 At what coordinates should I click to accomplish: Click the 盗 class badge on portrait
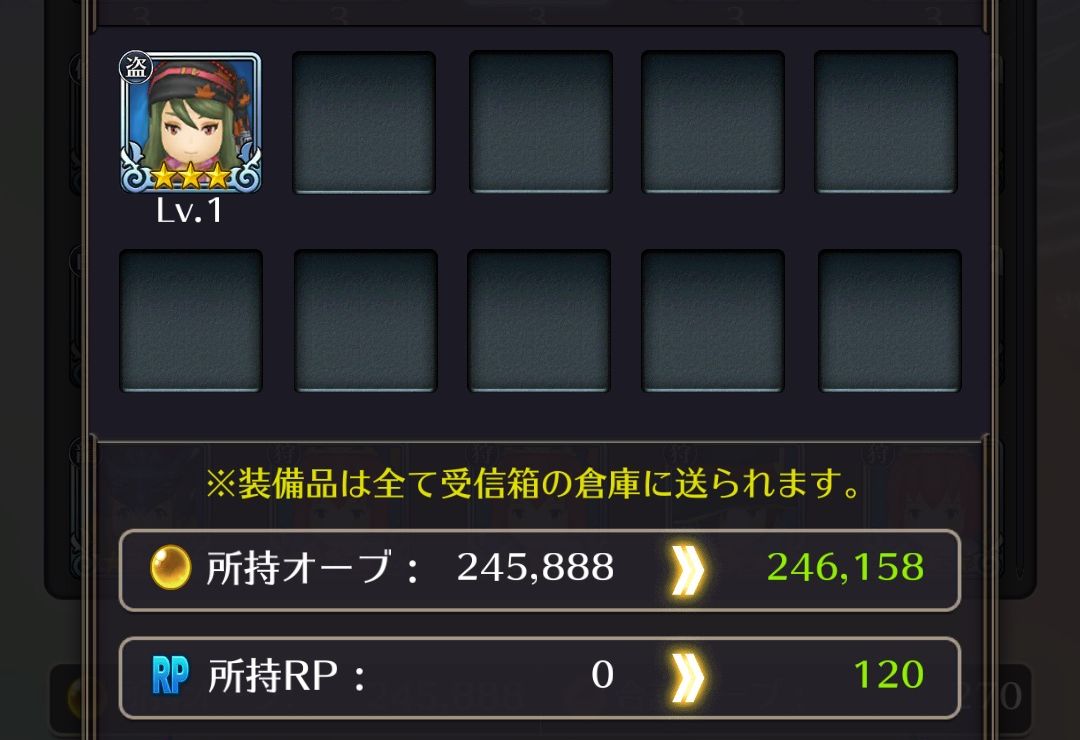pyautogui.click(x=136, y=68)
